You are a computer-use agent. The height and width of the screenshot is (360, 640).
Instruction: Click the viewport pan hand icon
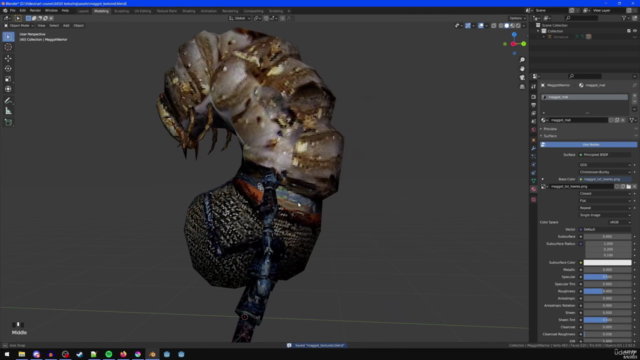(x=522, y=69)
